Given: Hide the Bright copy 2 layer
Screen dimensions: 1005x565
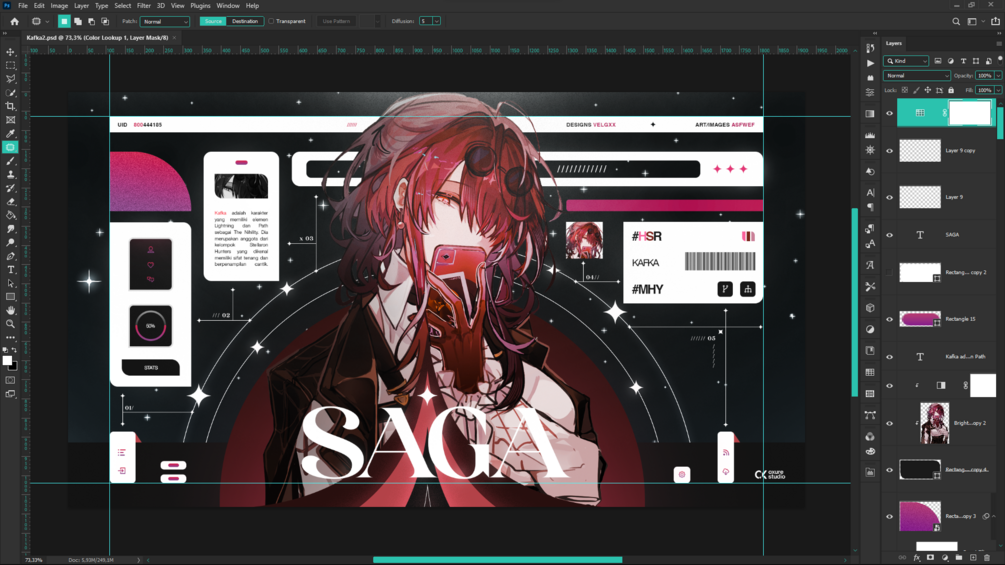Looking at the screenshot, I should point(889,423).
